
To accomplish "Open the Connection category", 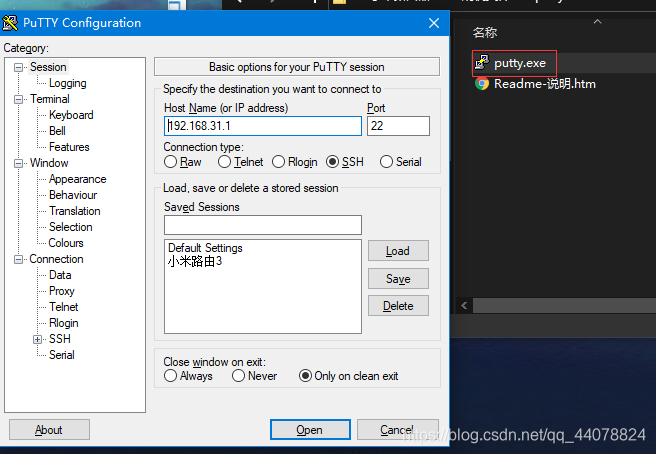I will pos(56,259).
